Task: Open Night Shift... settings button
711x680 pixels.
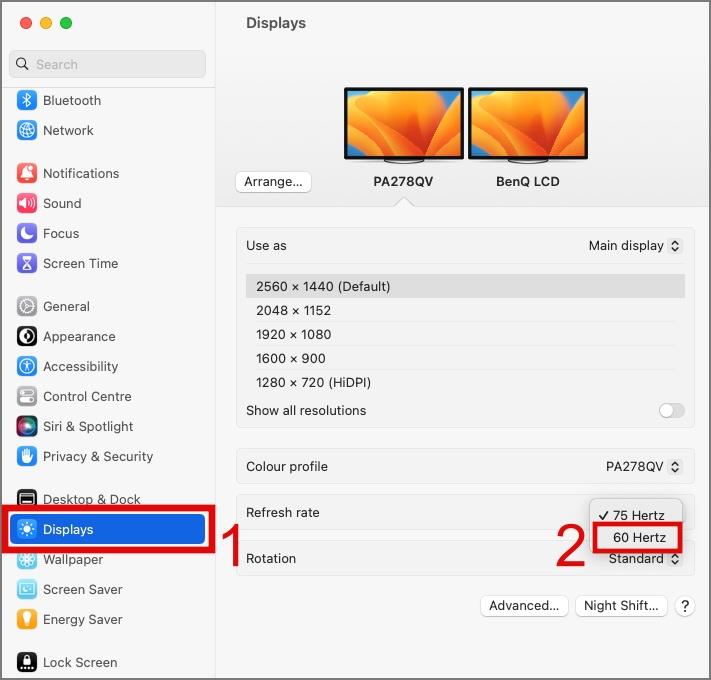Action: click(x=621, y=606)
